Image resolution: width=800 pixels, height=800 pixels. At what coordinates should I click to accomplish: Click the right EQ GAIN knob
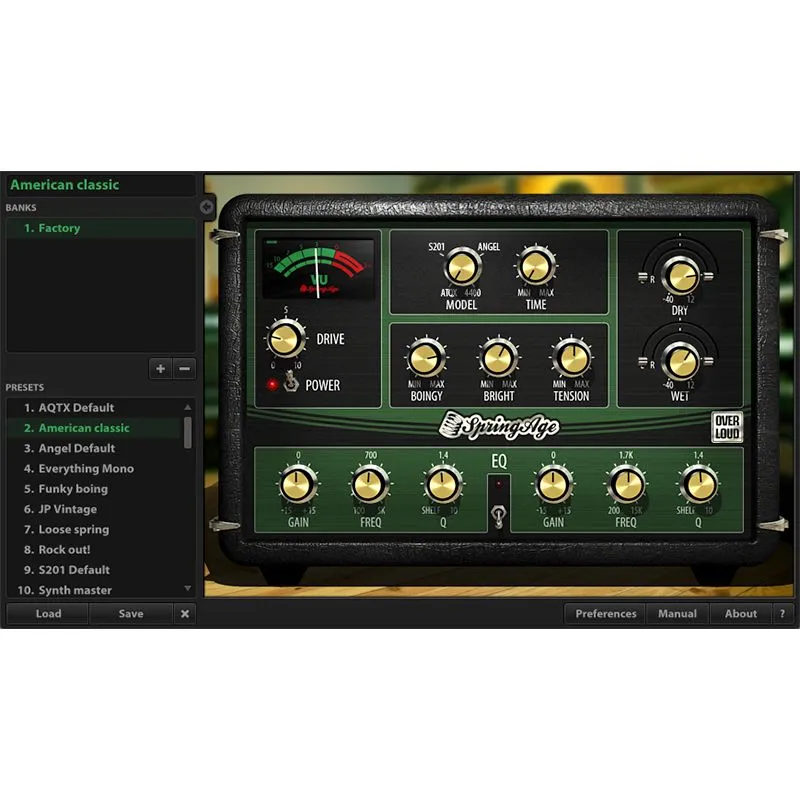point(553,484)
